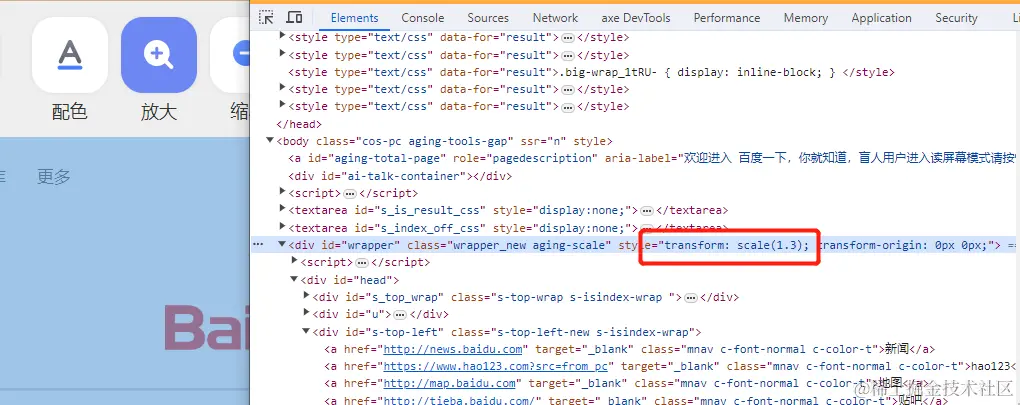
Task: Click the ellipsis actions beside wrapper row
Action: pyautogui.click(x=258, y=244)
